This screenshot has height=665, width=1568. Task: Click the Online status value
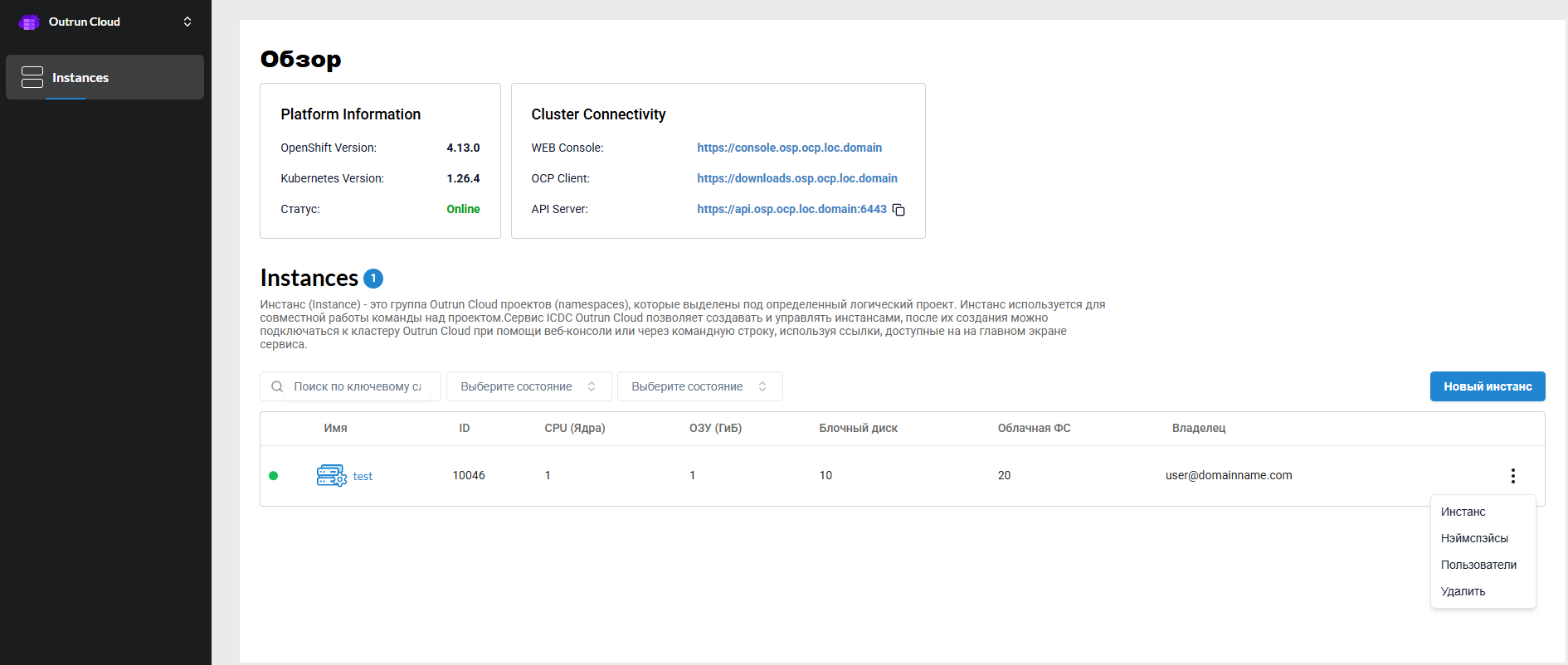point(463,209)
